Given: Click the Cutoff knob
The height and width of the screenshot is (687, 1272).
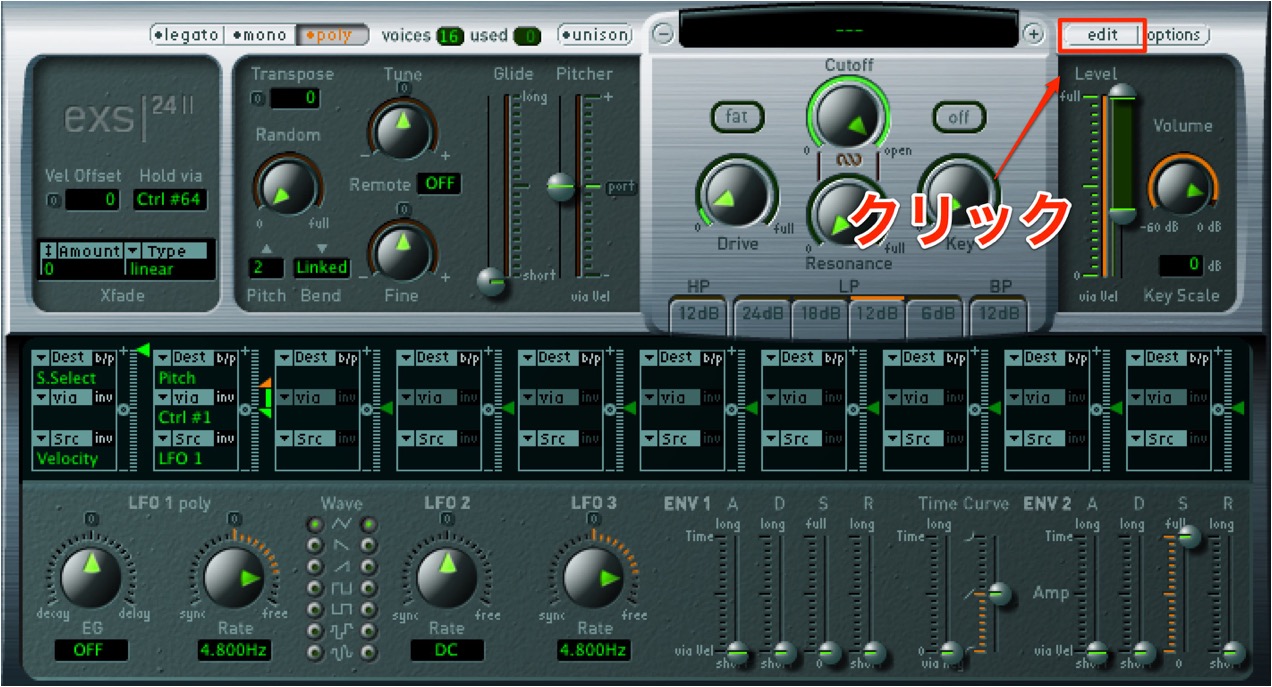Looking at the screenshot, I should point(848,114).
